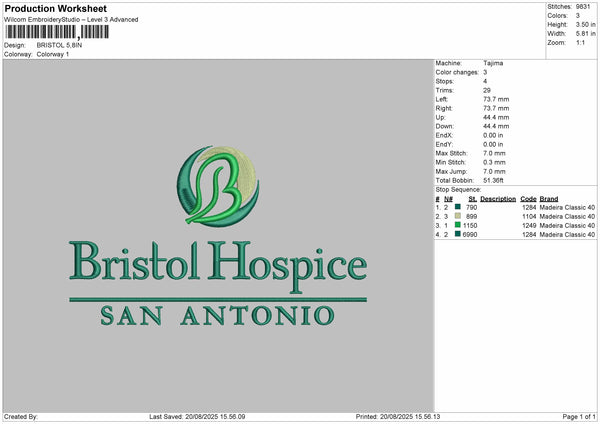The width and height of the screenshot is (600, 424).
Task: Click the Description column header
Action: [498, 199]
